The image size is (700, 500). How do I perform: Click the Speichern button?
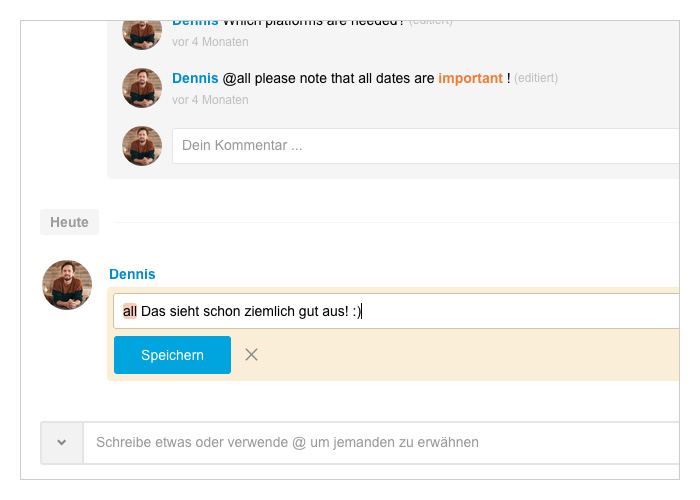pos(172,355)
